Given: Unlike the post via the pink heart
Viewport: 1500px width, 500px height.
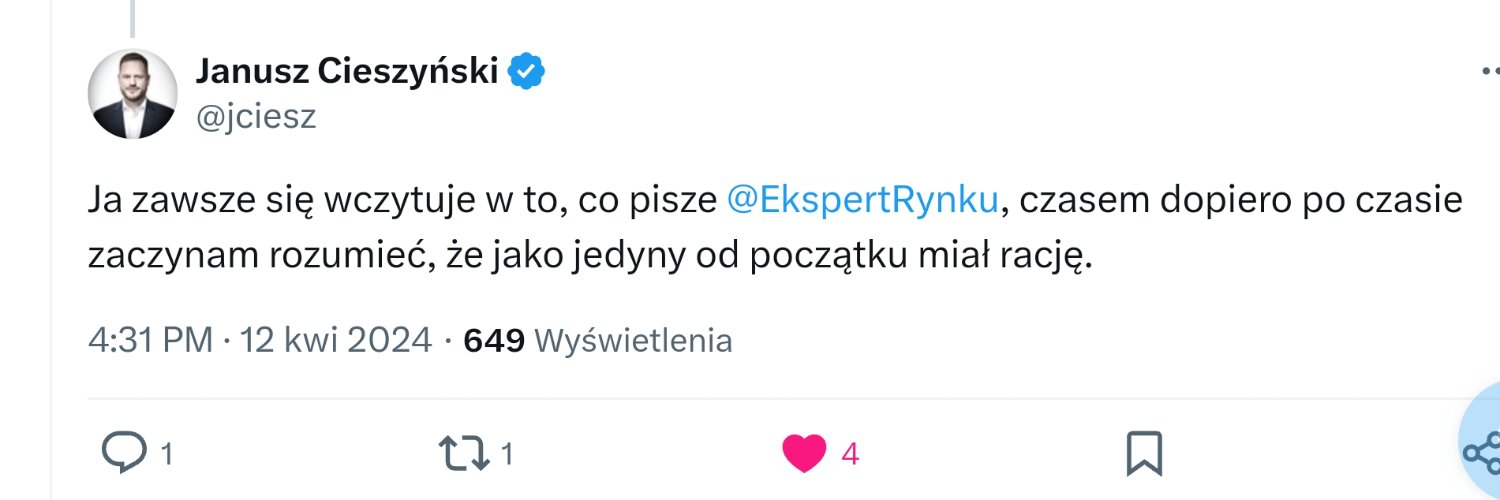Looking at the screenshot, I should point(804,454).
